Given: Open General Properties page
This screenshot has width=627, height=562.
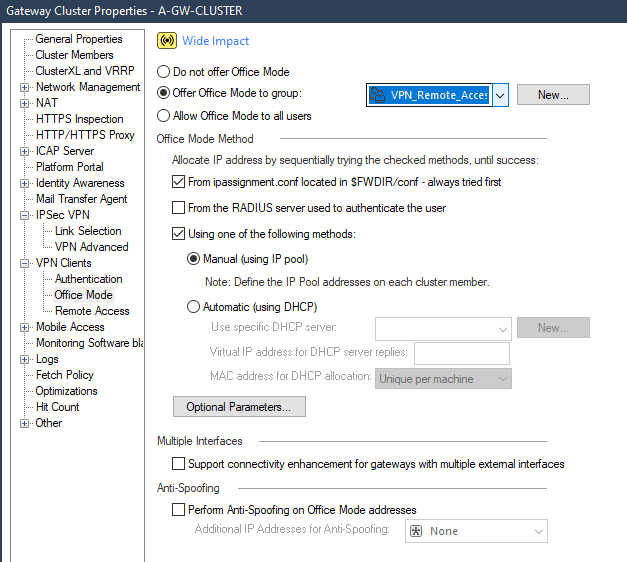Looking at the screenshot, I should click(x=79, y=39).
